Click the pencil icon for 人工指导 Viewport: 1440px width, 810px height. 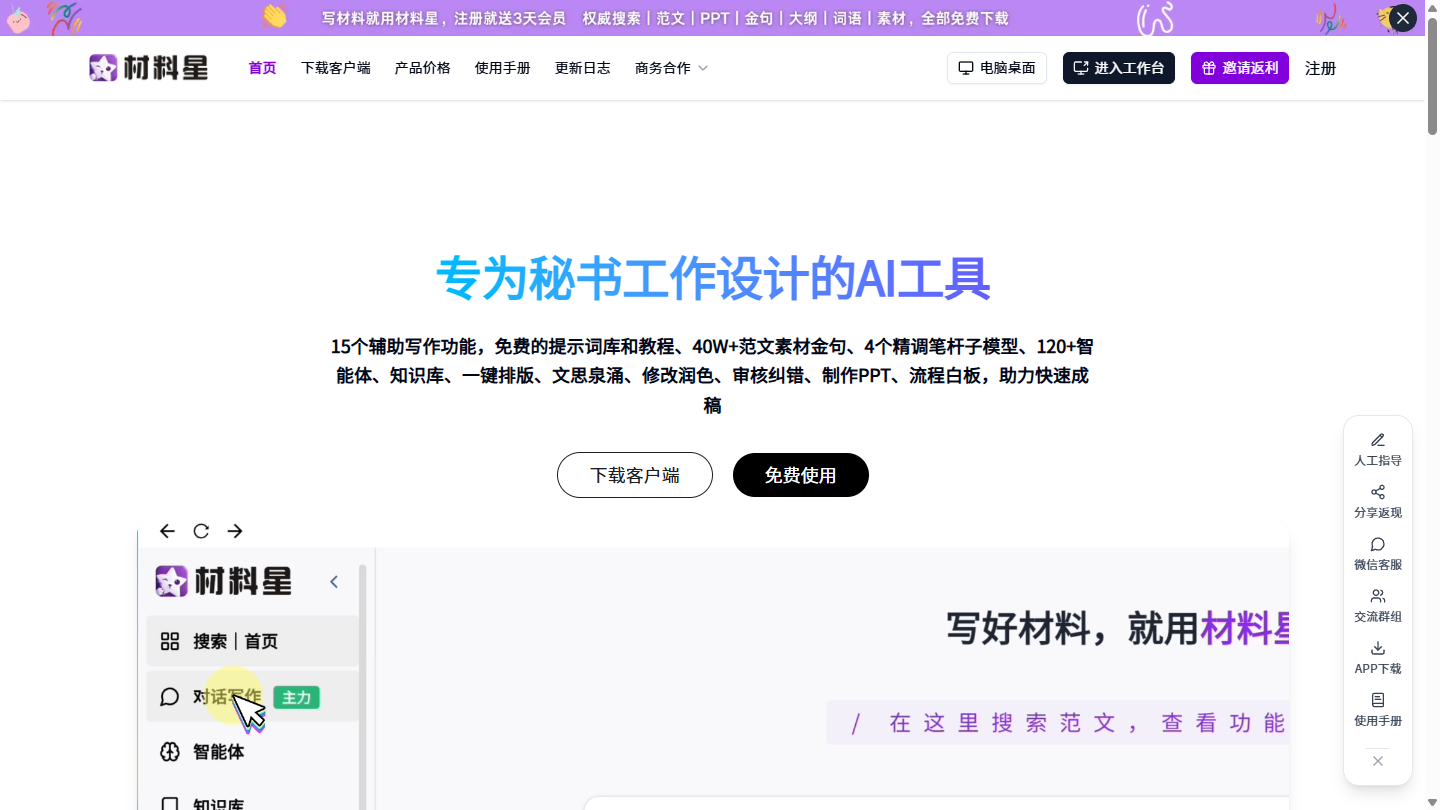[x=1378, y=440]
